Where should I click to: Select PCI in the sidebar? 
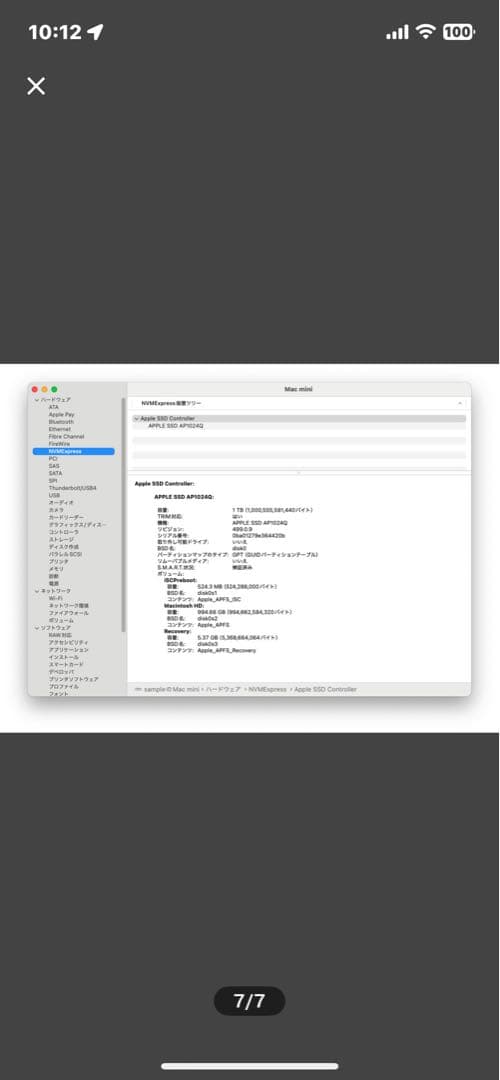[53, 459]
